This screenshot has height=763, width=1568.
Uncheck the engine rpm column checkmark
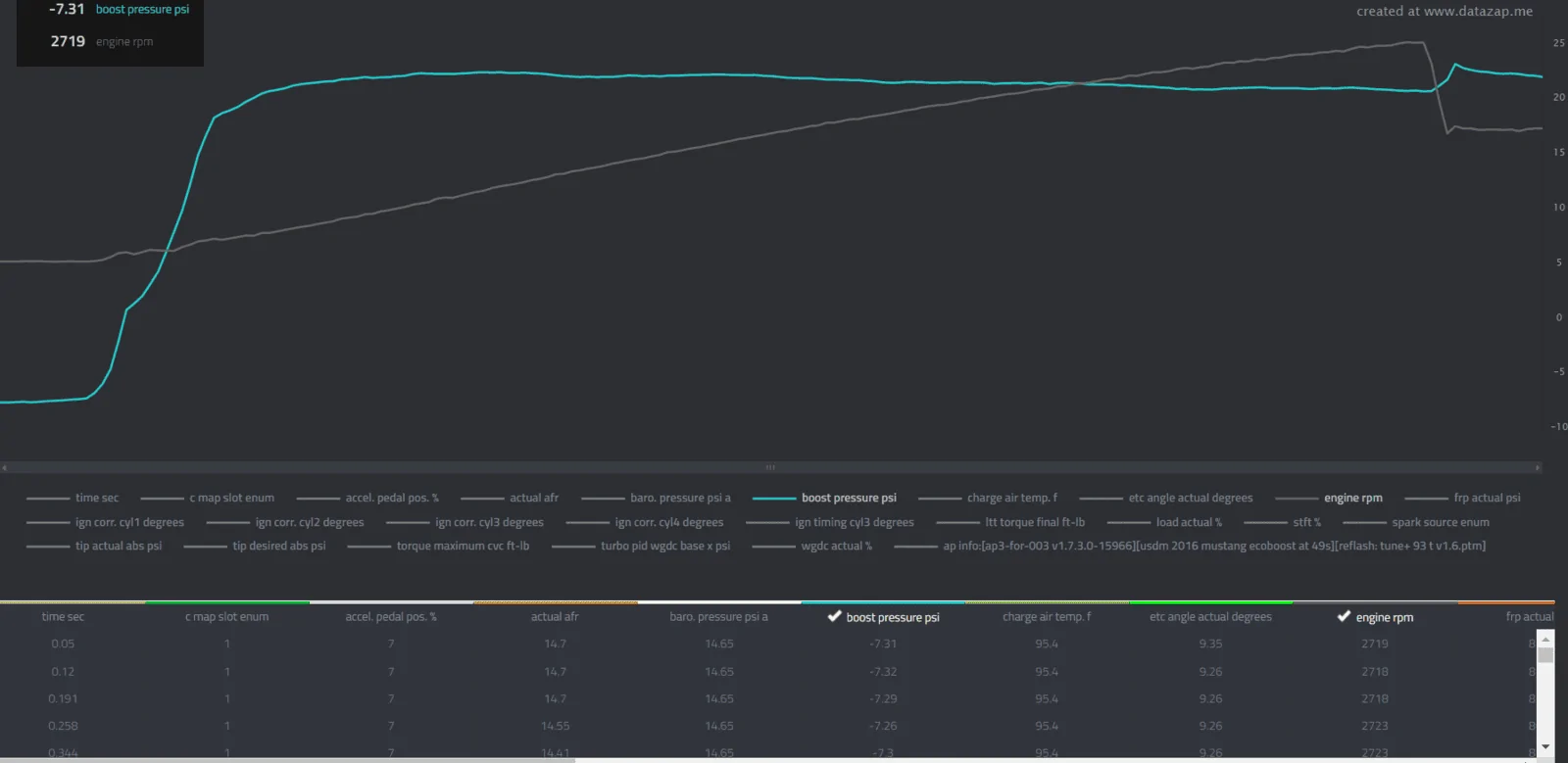[x=1344, y=616]
